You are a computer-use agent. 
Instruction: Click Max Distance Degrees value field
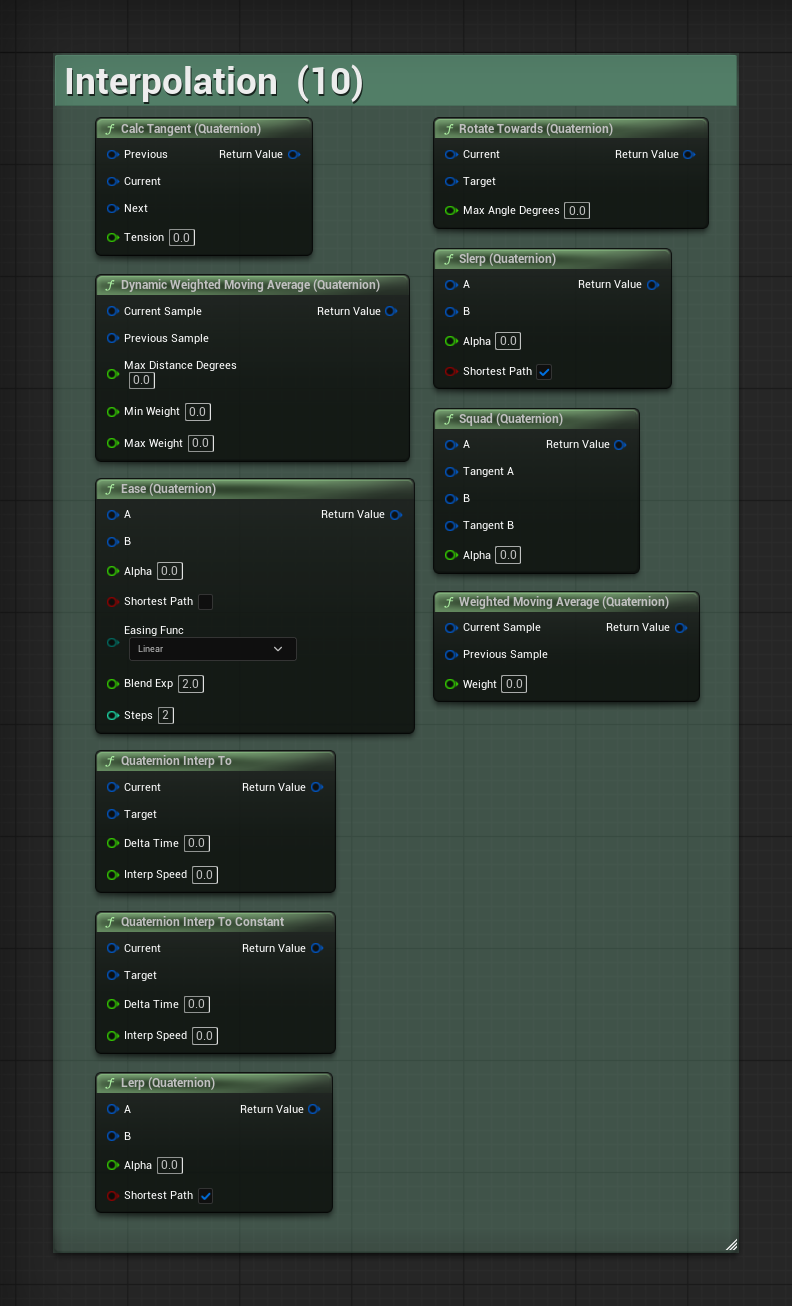pyautogui.click(x=142, y=381)
